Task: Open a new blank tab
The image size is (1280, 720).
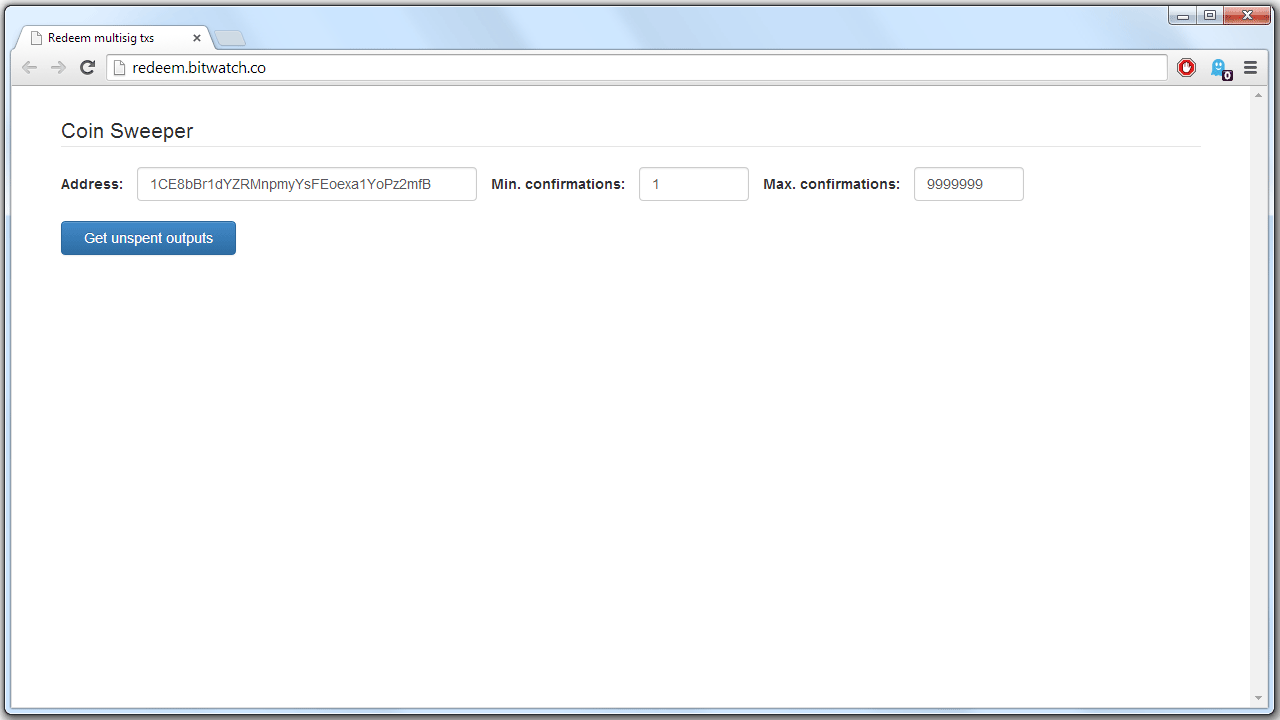Action: tap(230, 39)
